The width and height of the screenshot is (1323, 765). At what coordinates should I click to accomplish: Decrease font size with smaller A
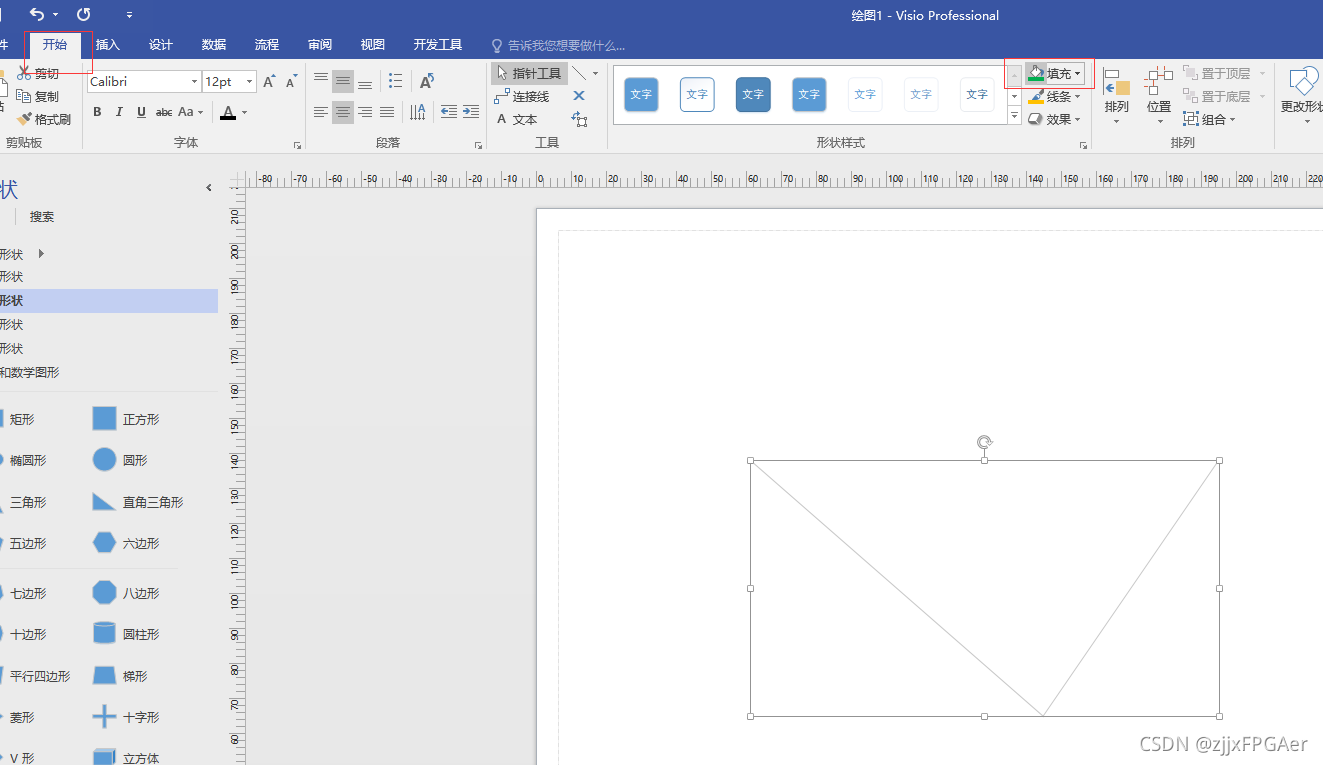pos(291,81)
